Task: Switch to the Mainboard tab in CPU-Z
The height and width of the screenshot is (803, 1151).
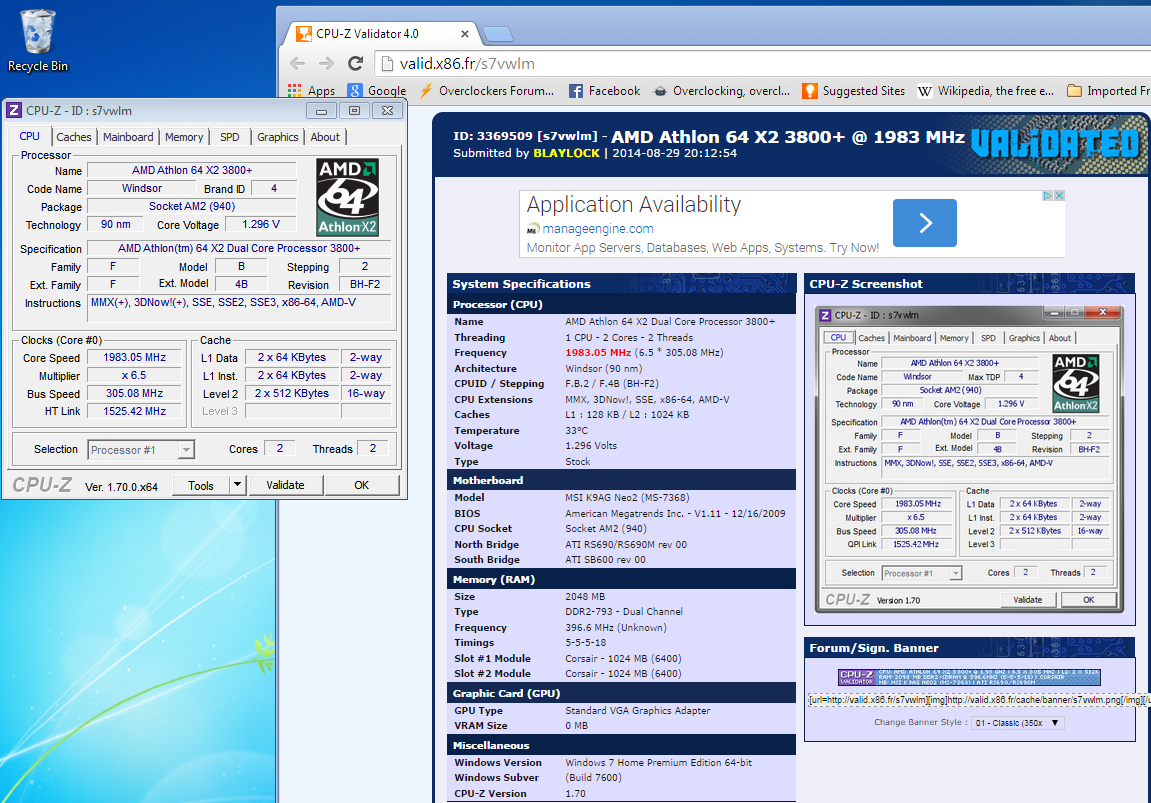Action: (x=128, y=137)
